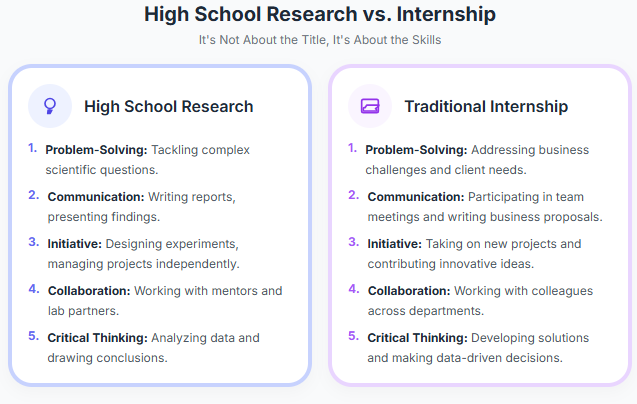Image resolution: width=637 pixels, height=404 pixels.
Task: Select 'Problem-Solving' in the High School Research card
Action: click(96, 150)
